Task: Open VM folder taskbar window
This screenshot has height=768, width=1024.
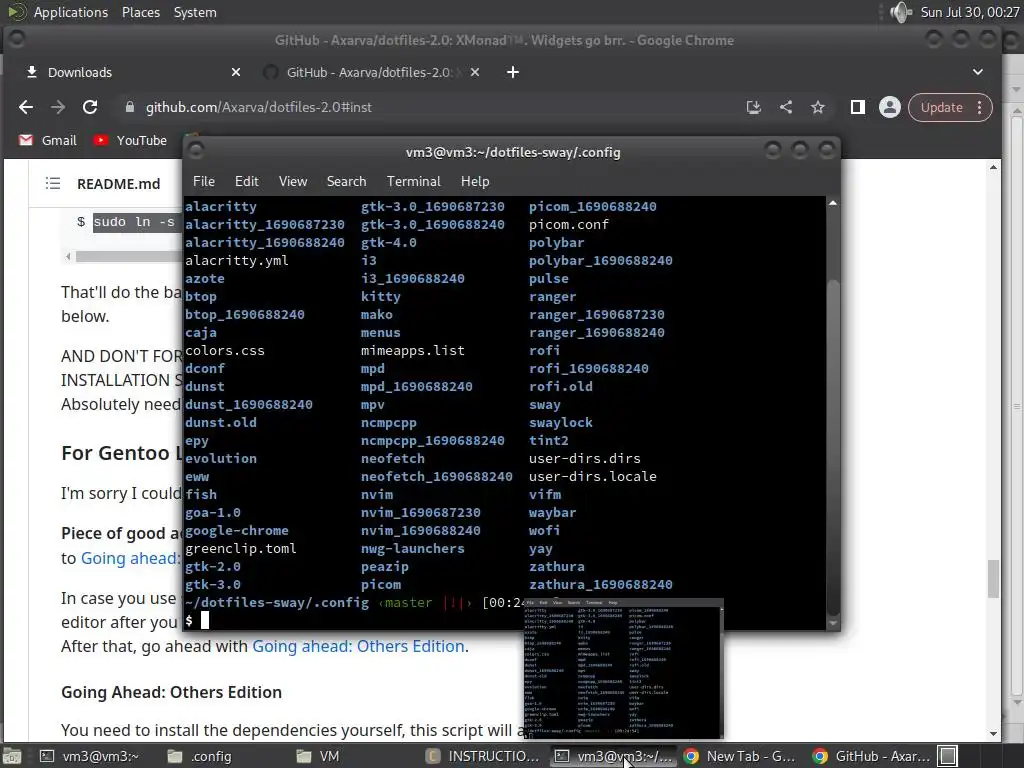Action: tap(318, 756)
